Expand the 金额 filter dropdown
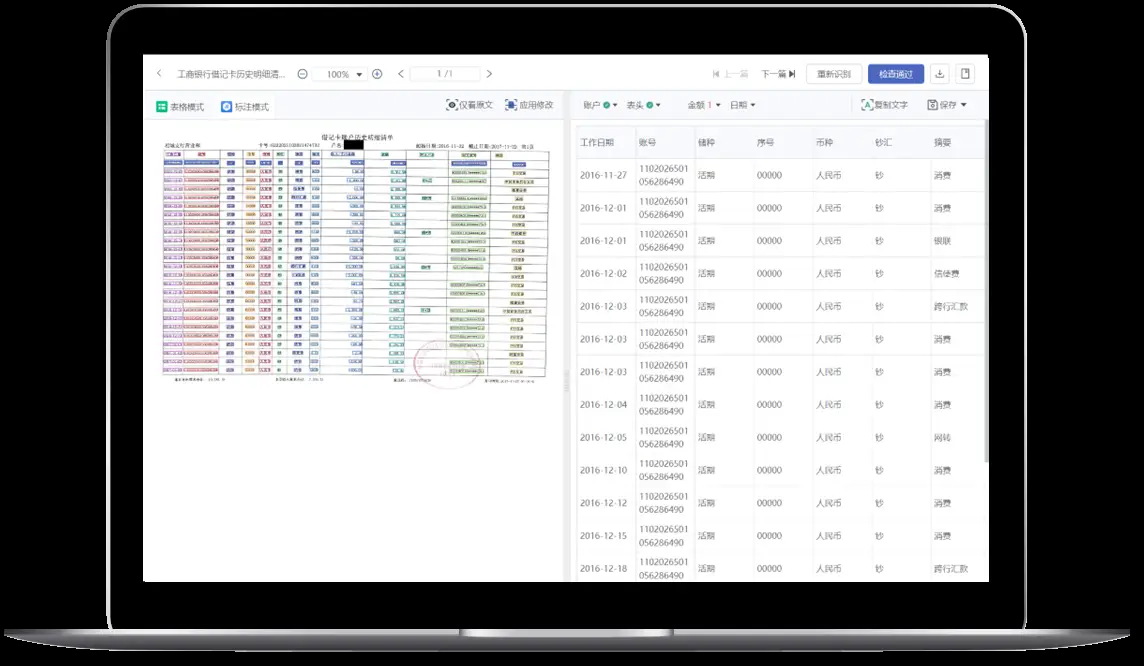This screenshot has height=666, width=1144. tap(703, 105)
